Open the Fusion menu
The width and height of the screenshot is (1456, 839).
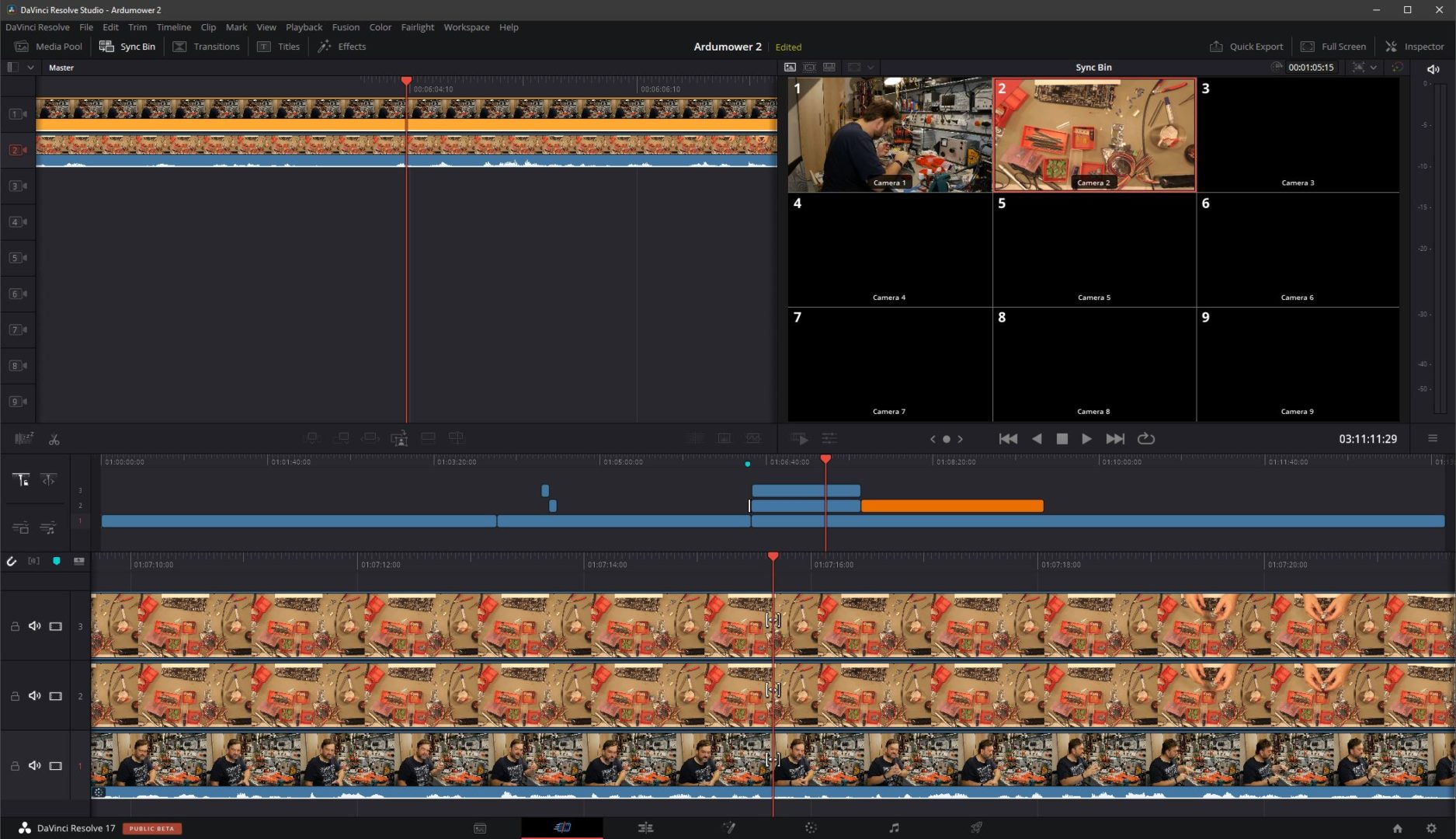pyautogui.click(x=345, y=27)
